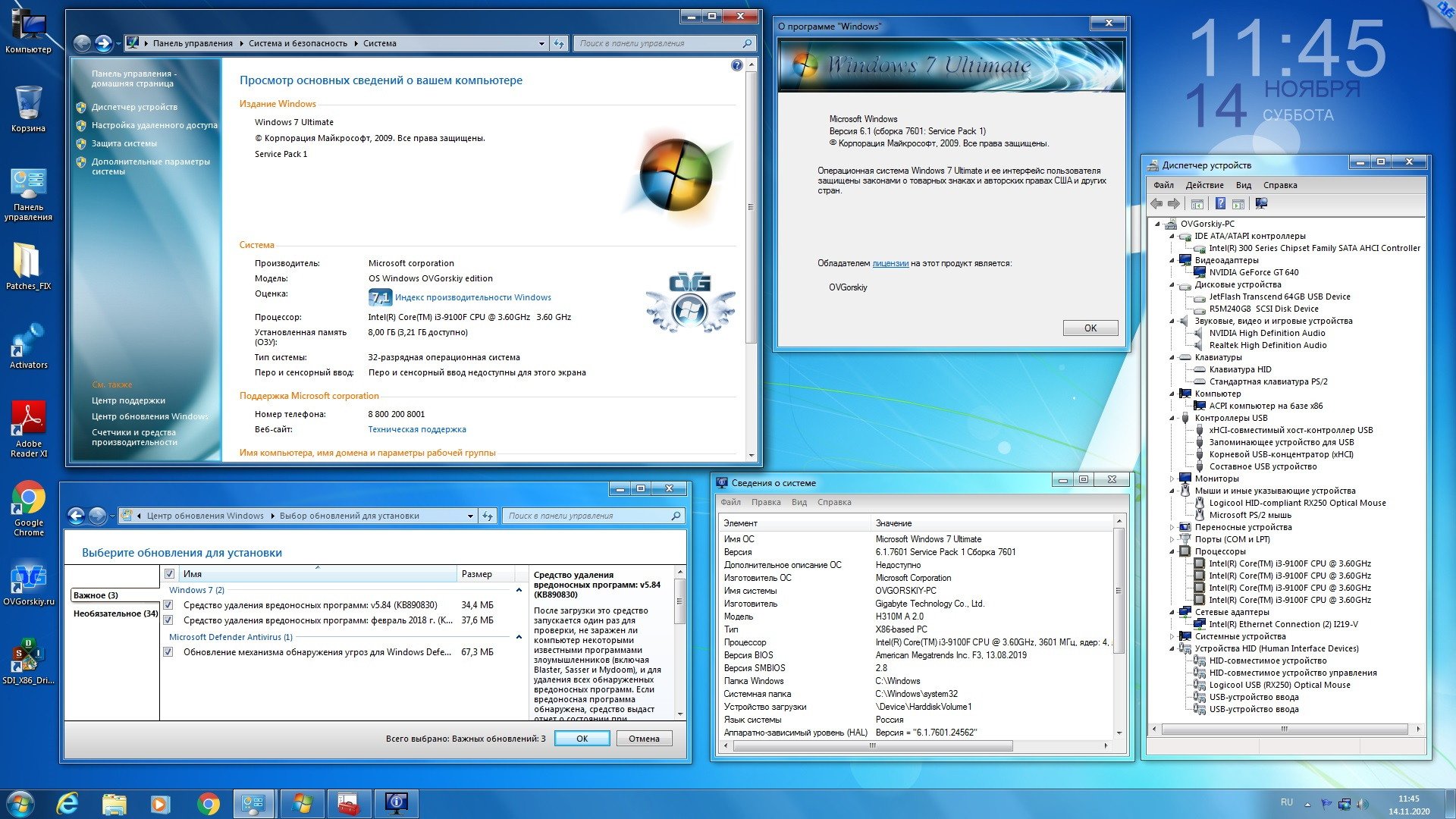Expand Порты (COM и LPT) node
Screen dimensions: 1456x819
click(1172, 539)
